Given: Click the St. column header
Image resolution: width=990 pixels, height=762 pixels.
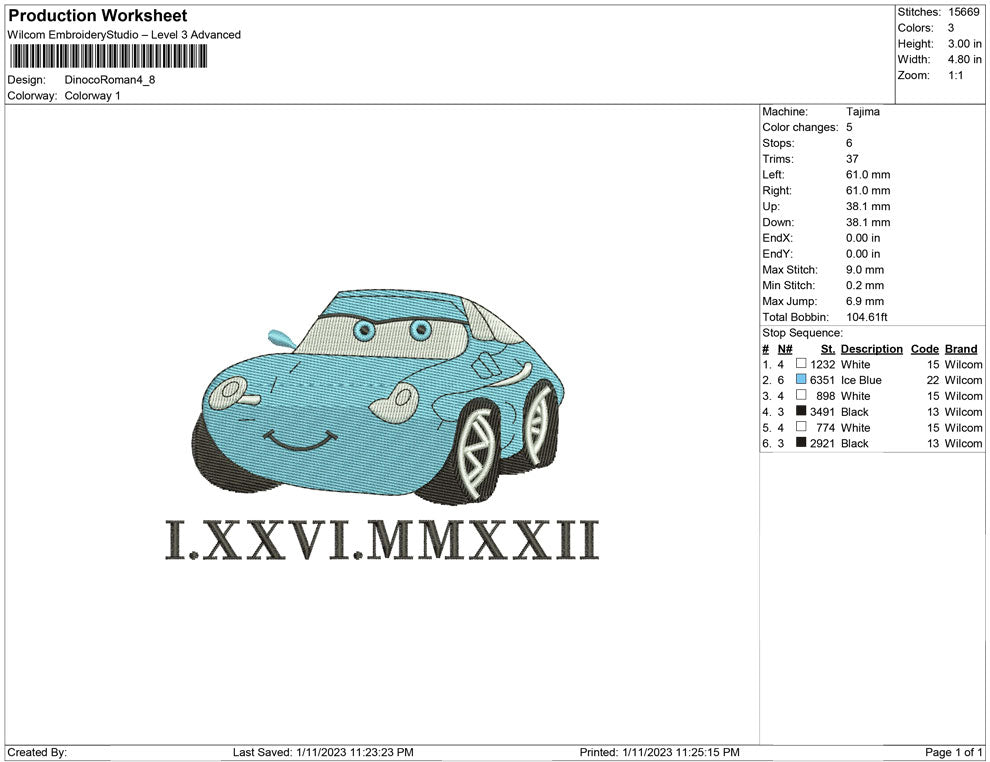Looking at the screenshot, I should pyautogui.click(x=828, y=348).
